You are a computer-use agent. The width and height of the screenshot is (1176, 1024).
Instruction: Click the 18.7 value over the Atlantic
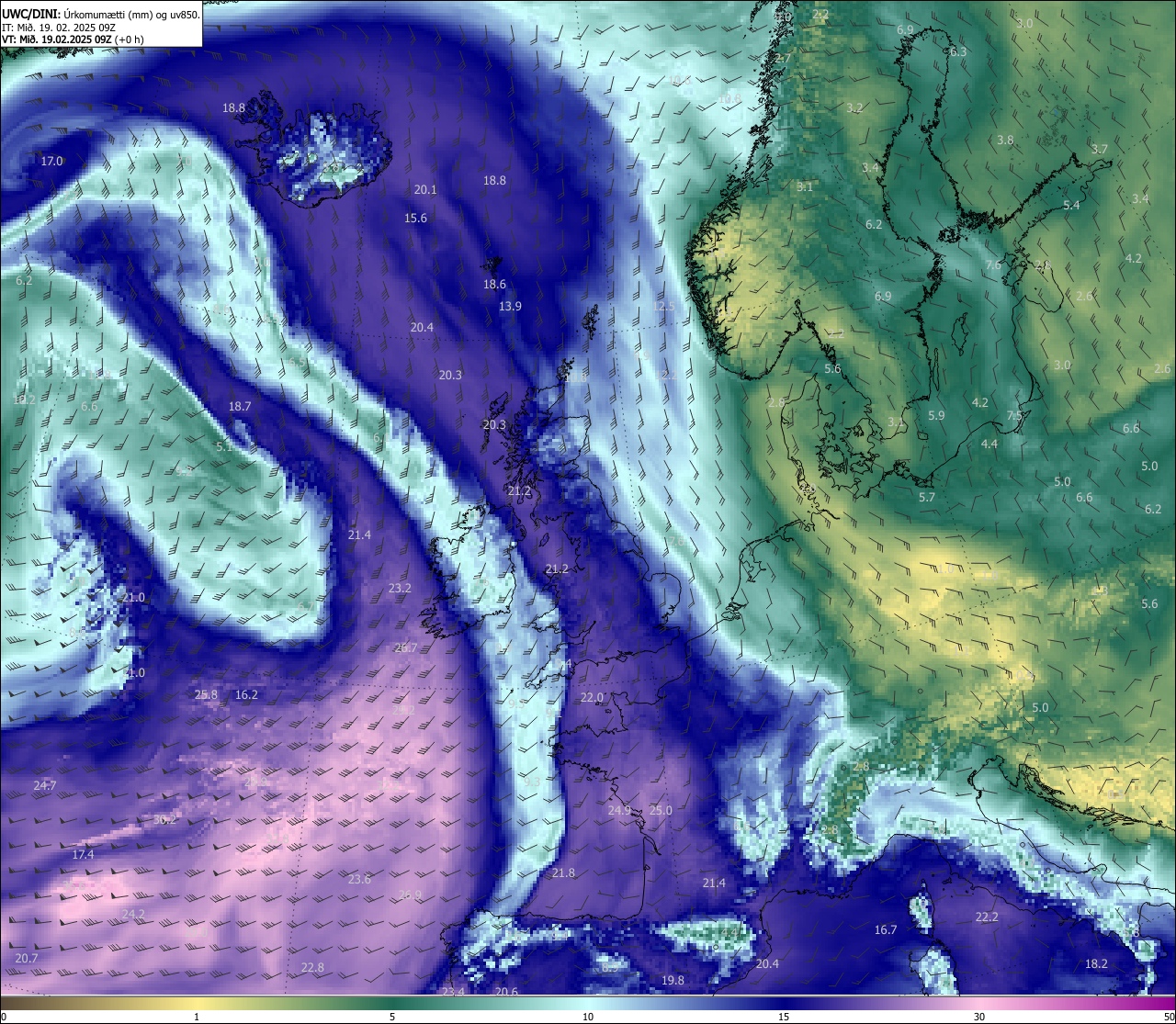[240, 406]
